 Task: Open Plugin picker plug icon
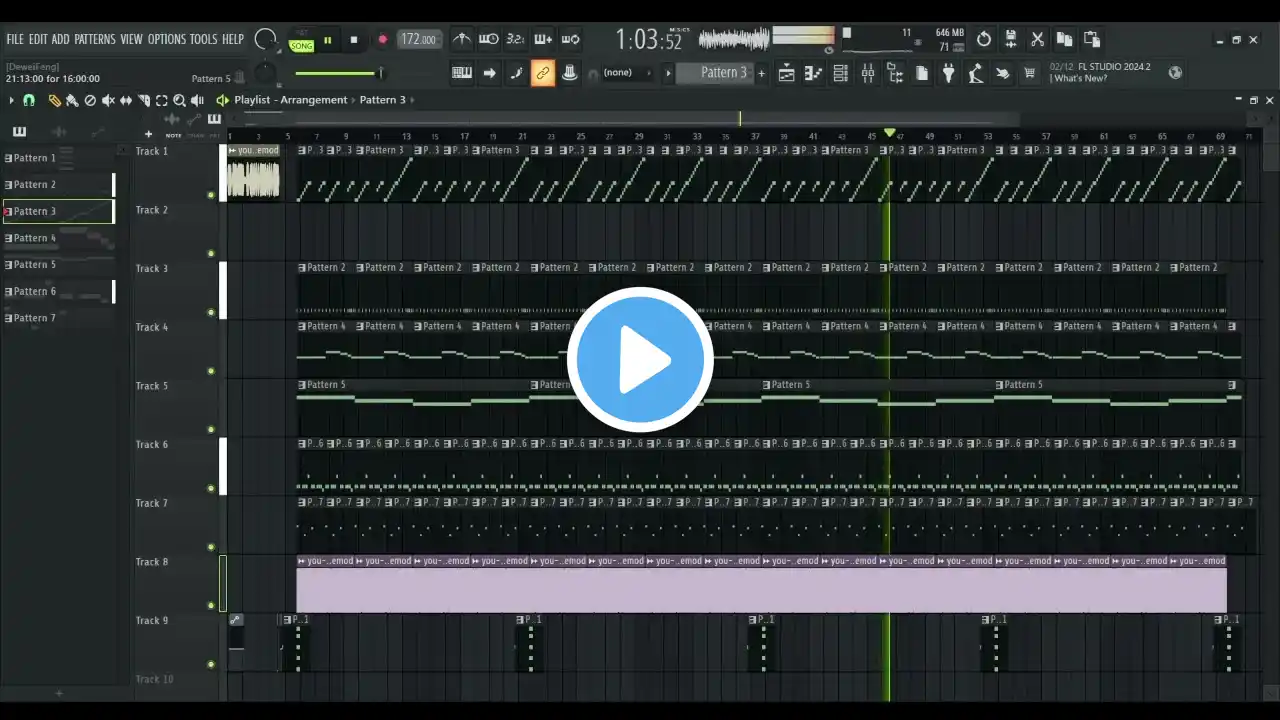(948, 73)
